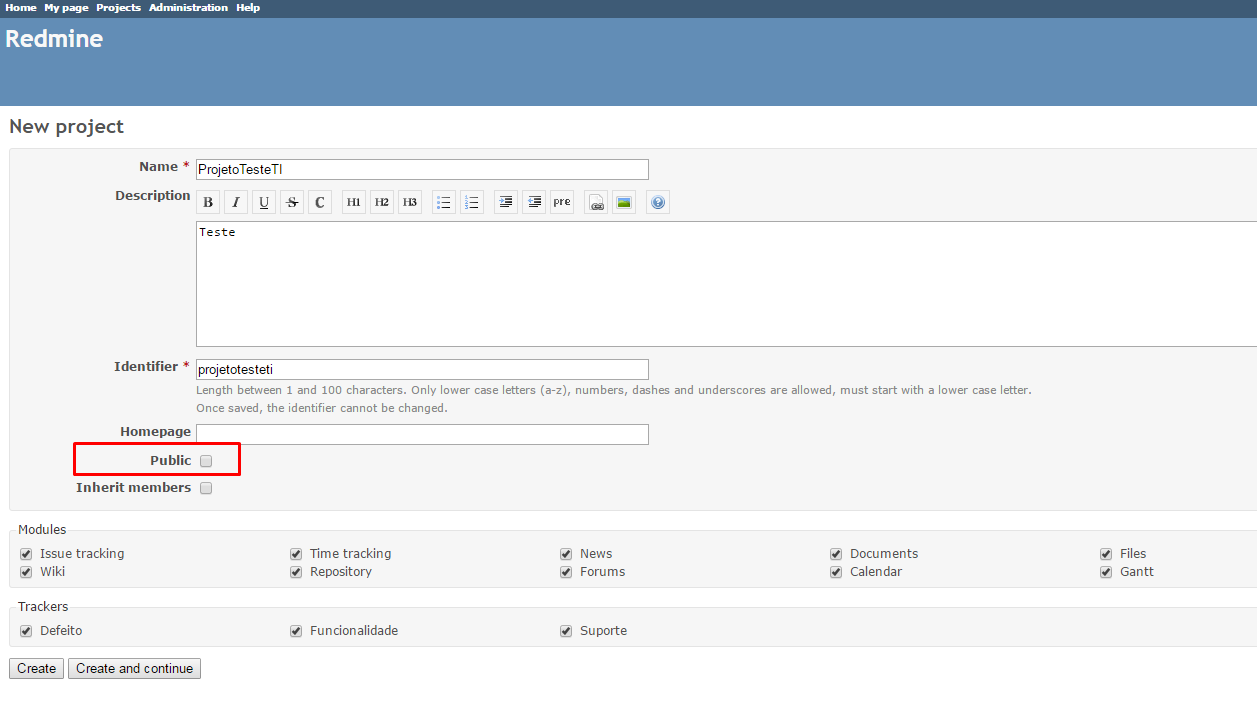Insert a numbered list in description
Image resolution: width=1257 pixels, height=702 pixels.
(x=472, y=203)
